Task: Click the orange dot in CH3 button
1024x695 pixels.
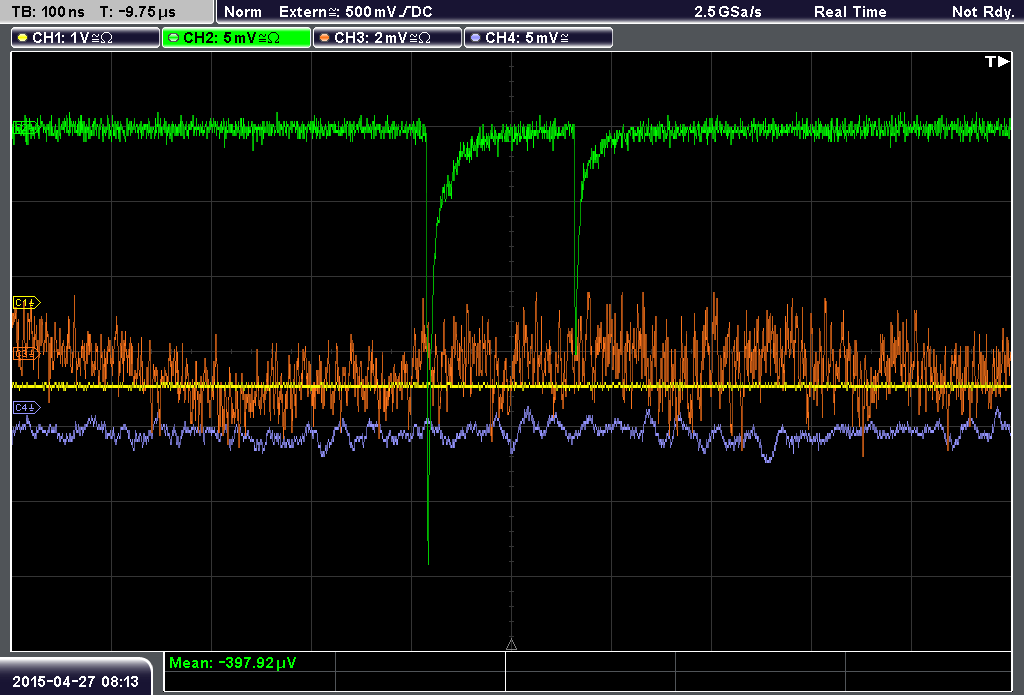Action: (324, 38)
